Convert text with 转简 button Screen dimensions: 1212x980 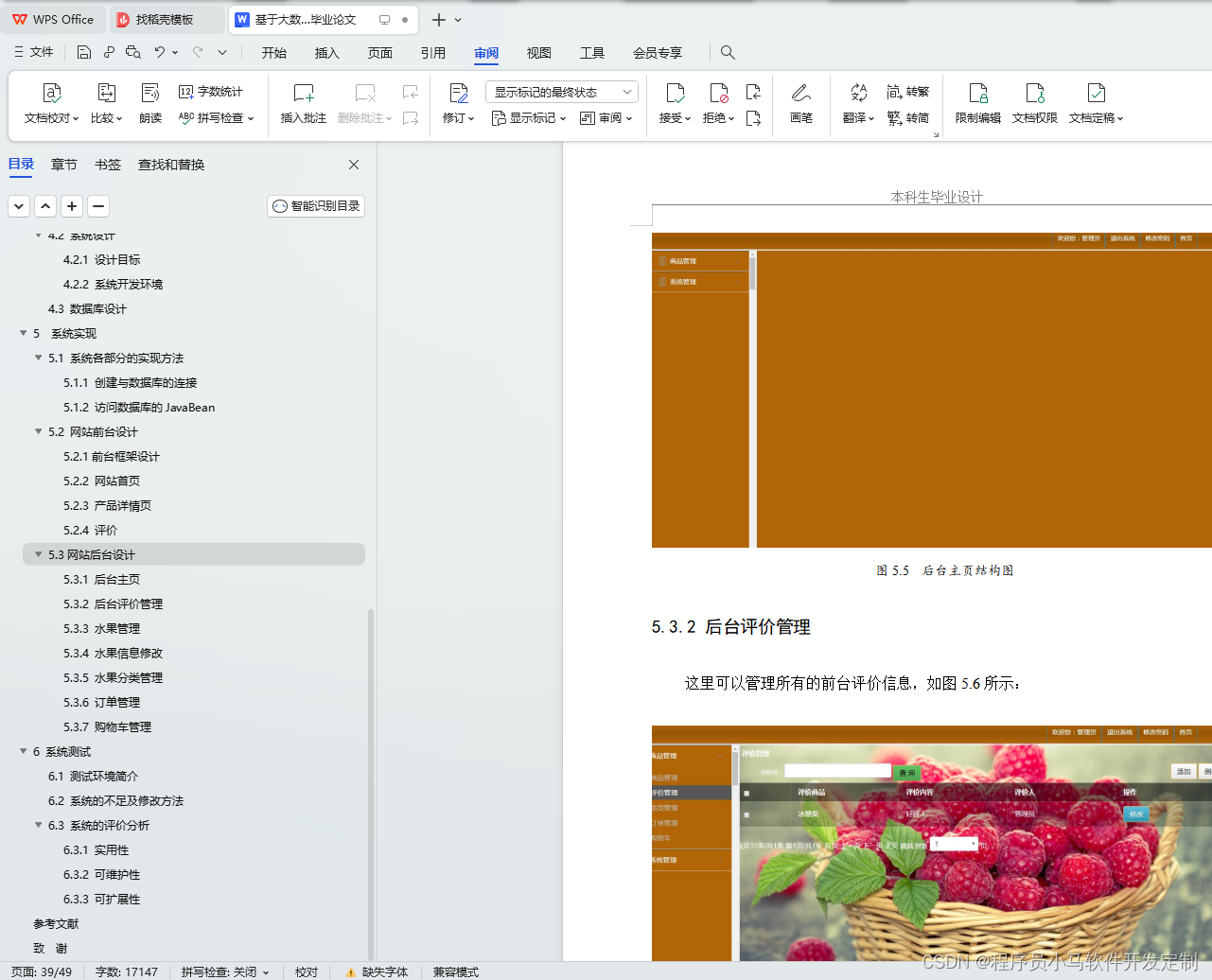[908, 118]
